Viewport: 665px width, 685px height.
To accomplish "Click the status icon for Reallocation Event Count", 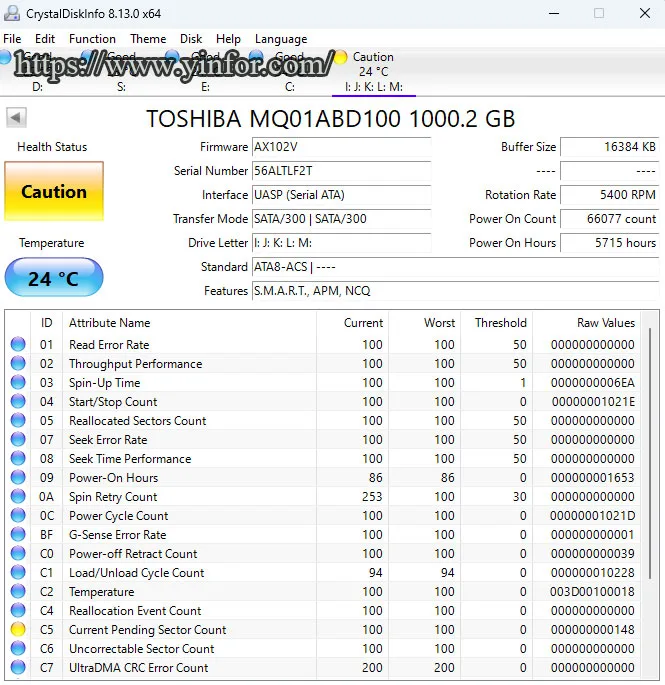I will pos(18,610).
